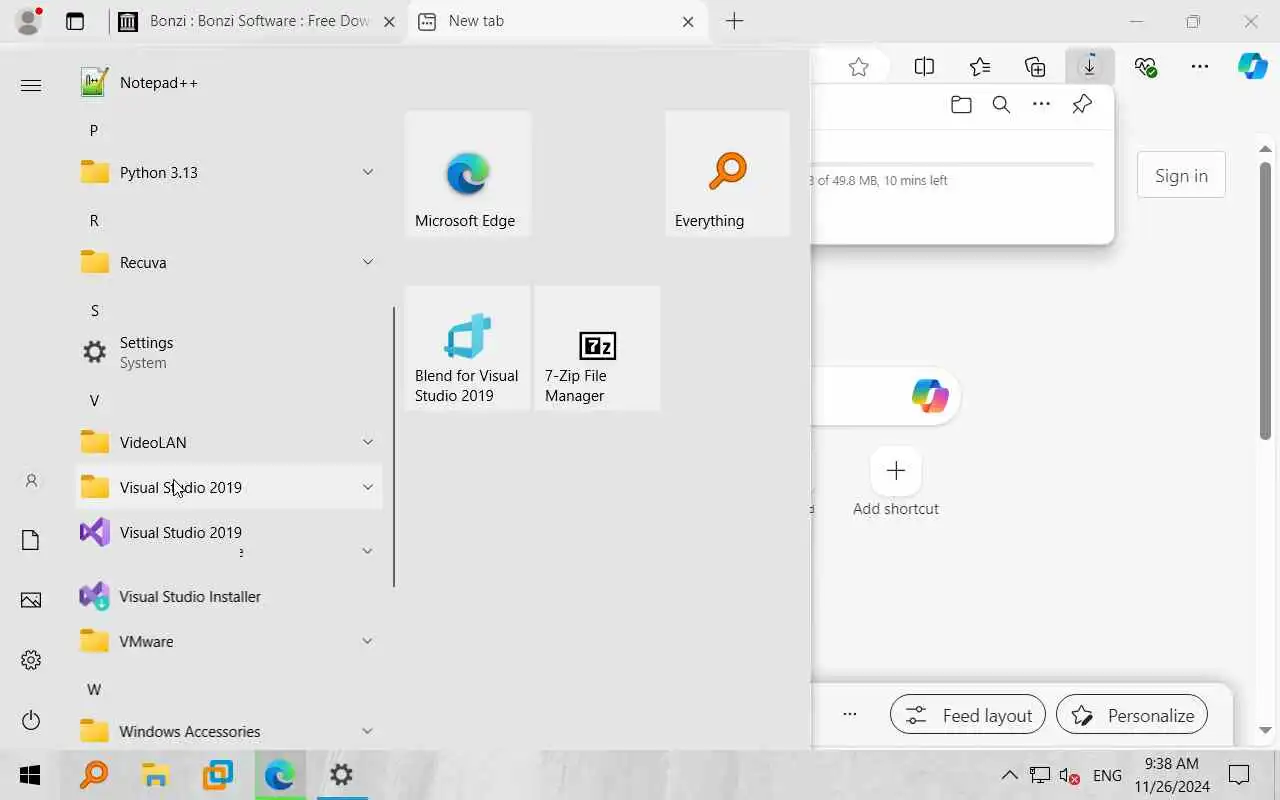
Task: Launch the Visual Studio 2019 app with purple icon
Action: pos(230,532)
